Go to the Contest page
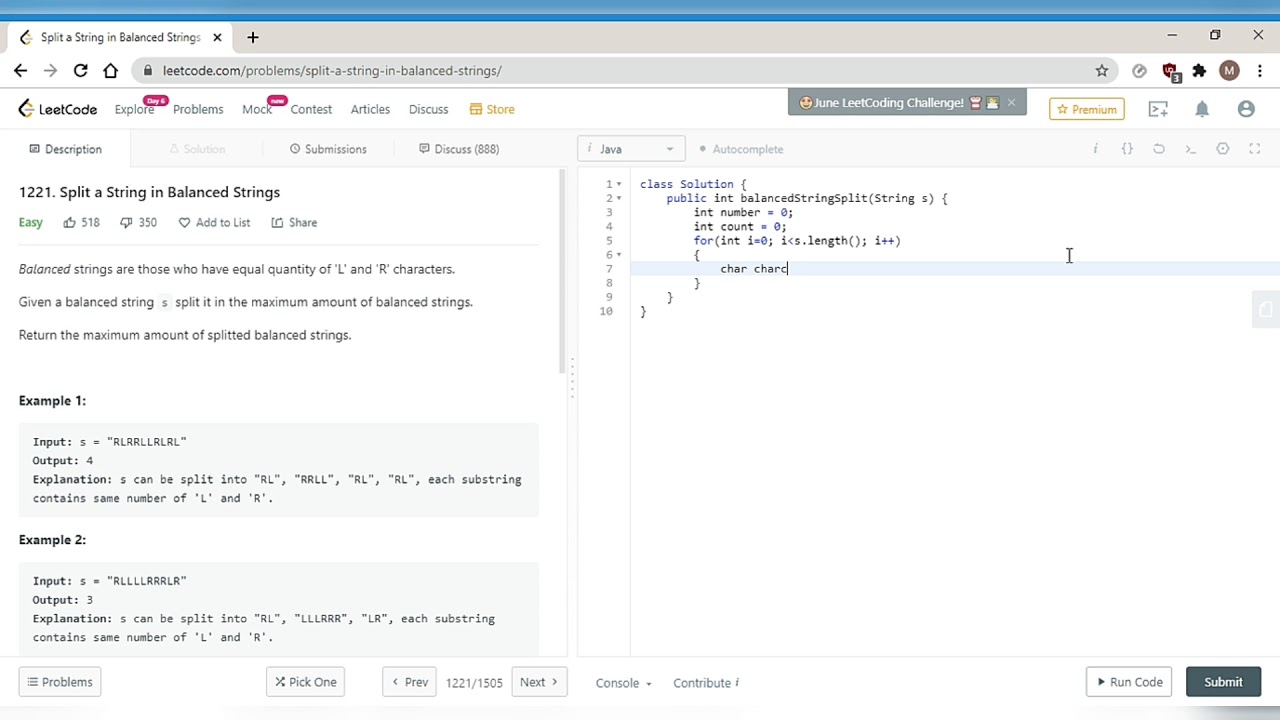Screen dimensions: 1280x720 pos(311,109)
